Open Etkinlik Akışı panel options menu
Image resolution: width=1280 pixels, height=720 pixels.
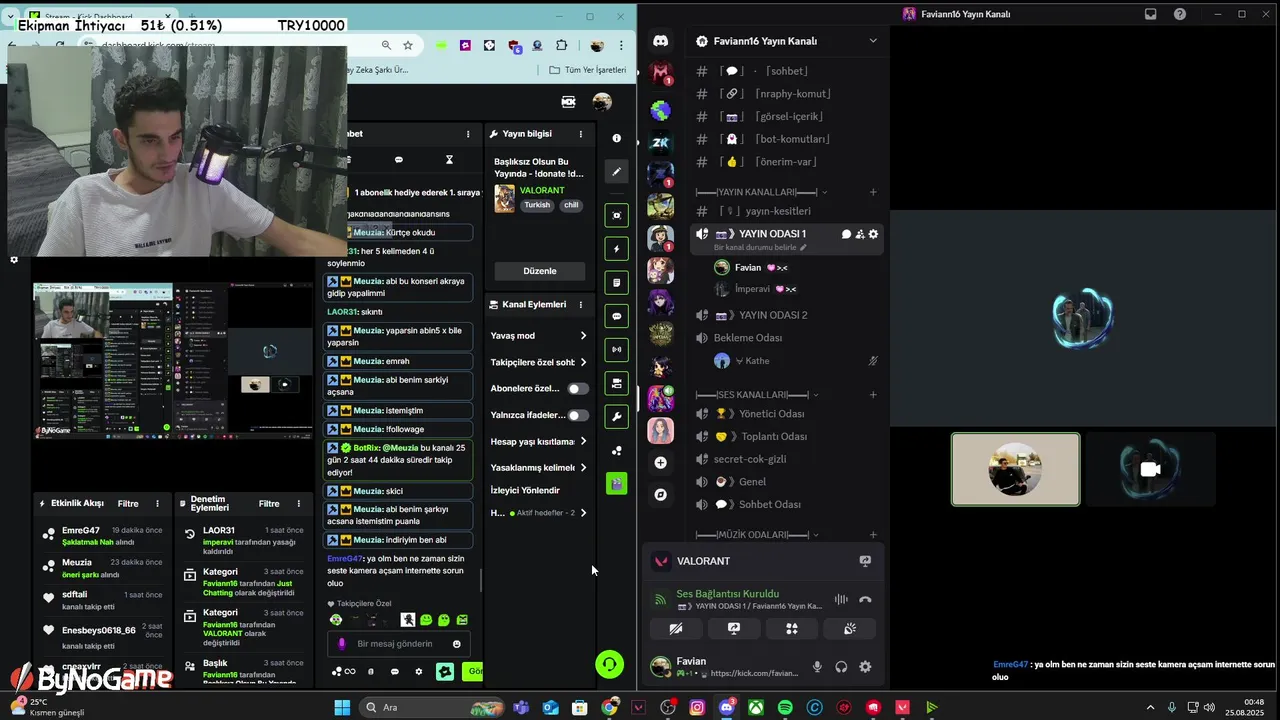157,503
